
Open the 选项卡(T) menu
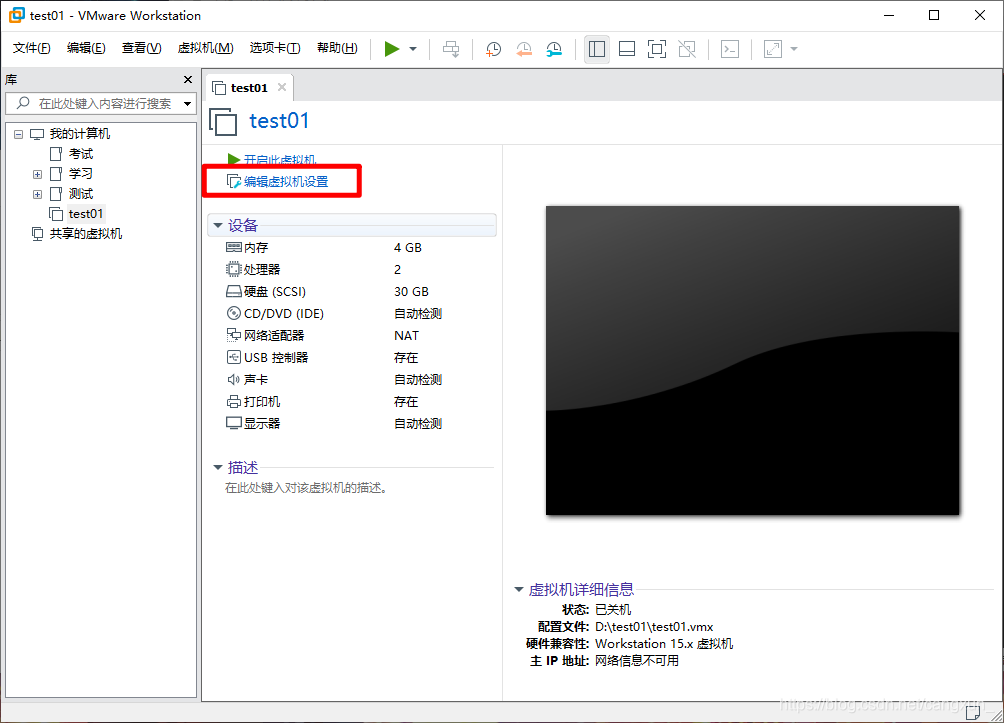tap(275, 48)
